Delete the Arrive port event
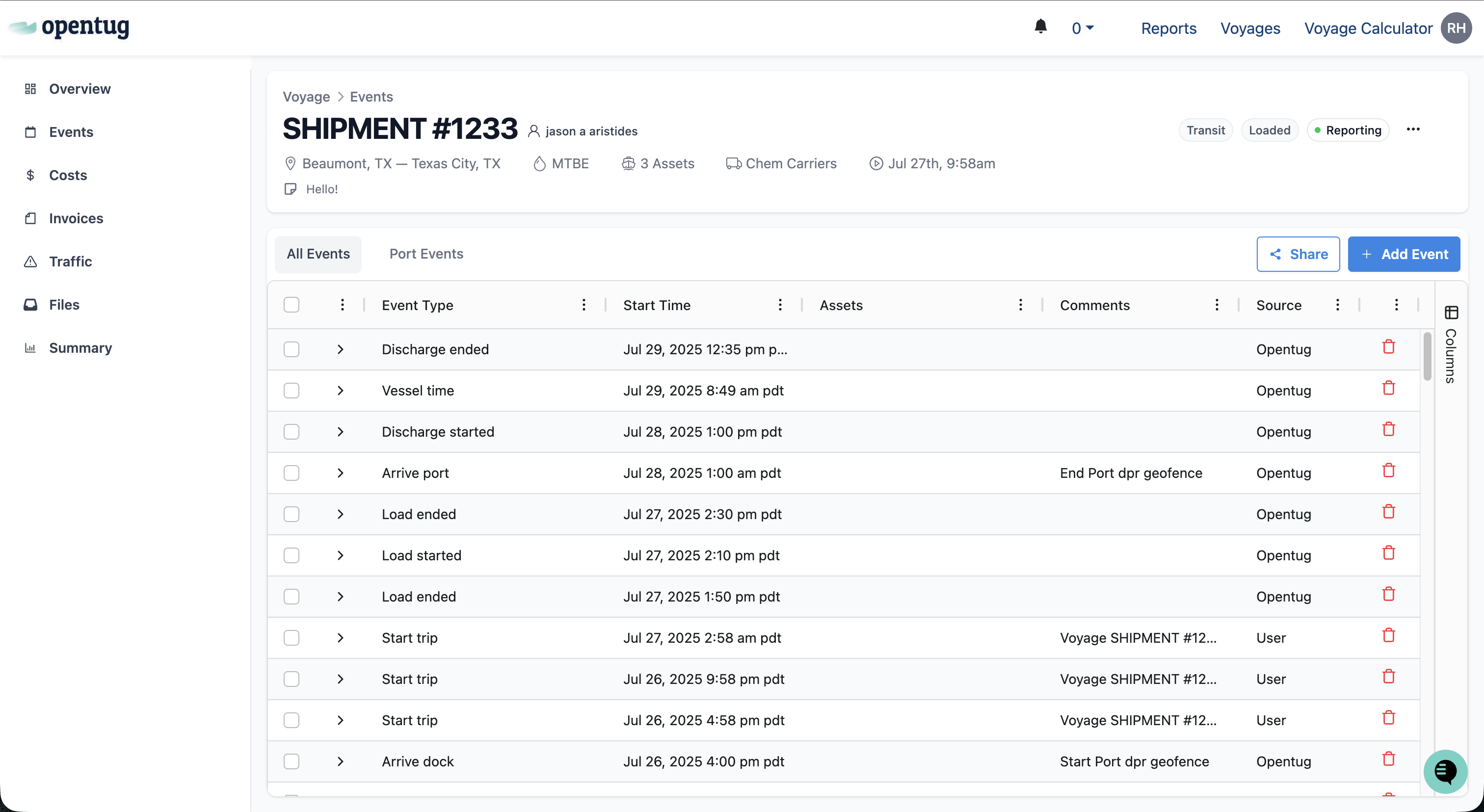1484x812 pixels. (1388, 471)
